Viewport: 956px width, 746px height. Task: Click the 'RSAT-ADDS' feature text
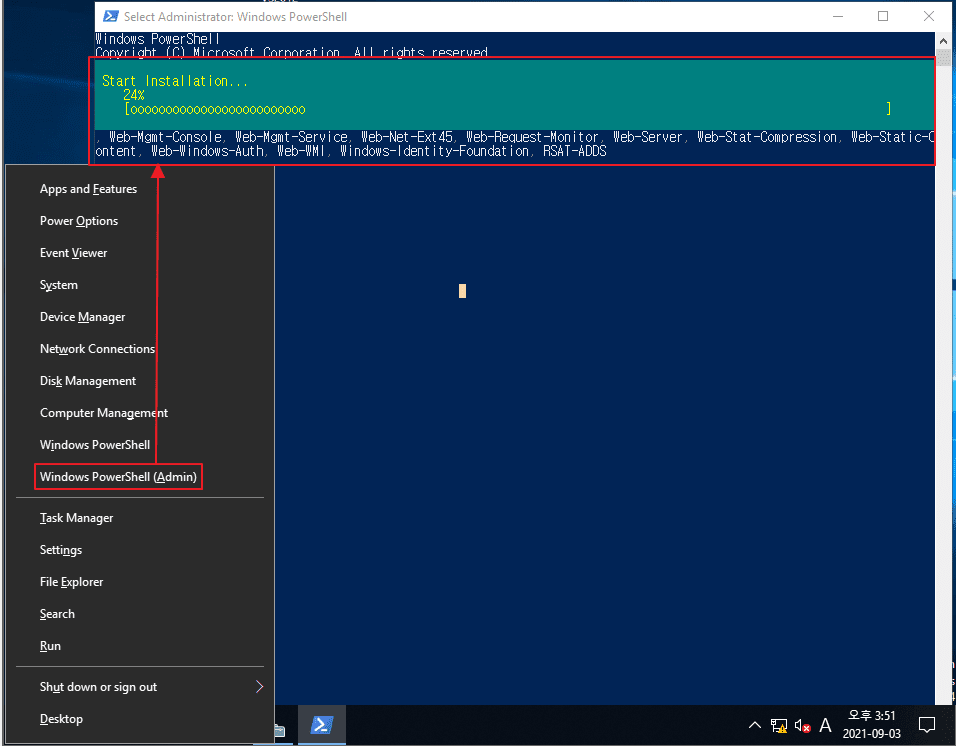coord(575,151)
